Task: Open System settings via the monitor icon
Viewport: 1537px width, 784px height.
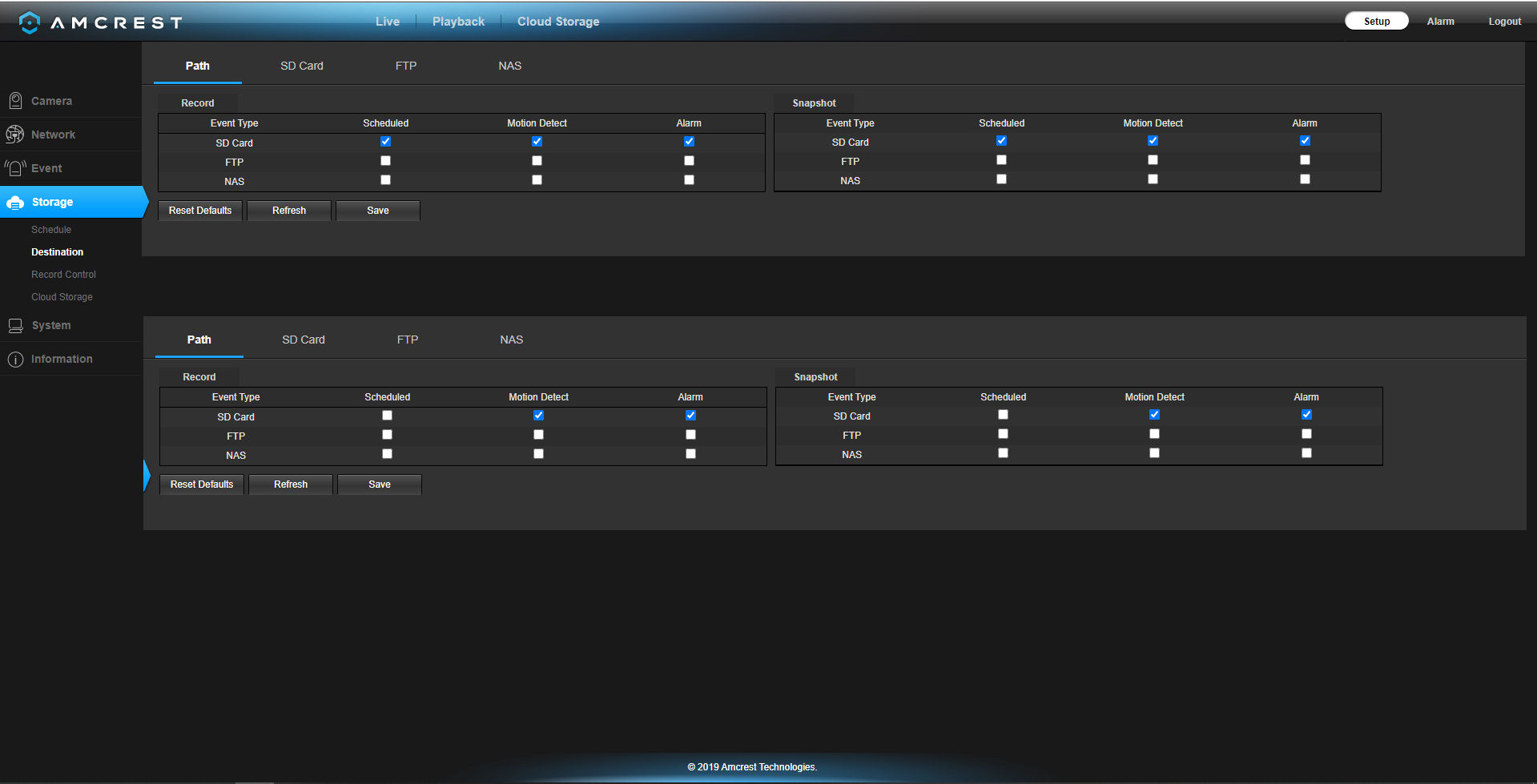Action: (15, 326)
